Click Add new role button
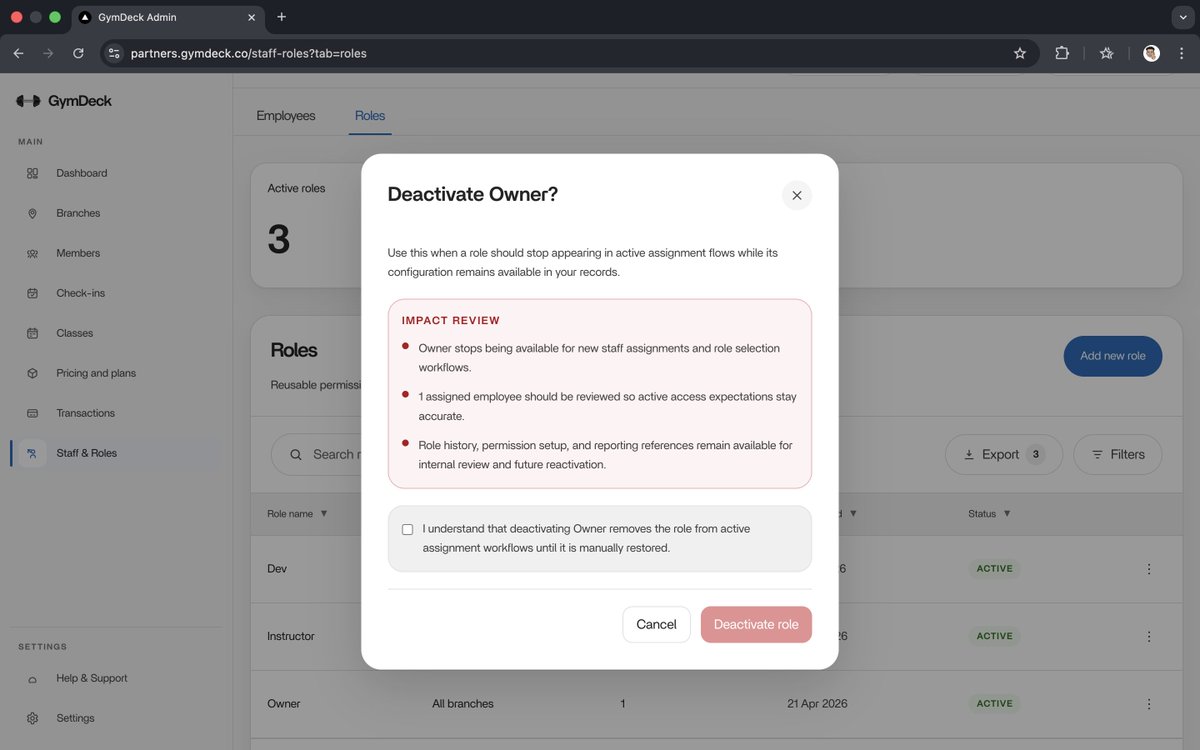 (x=1113, y=356)
